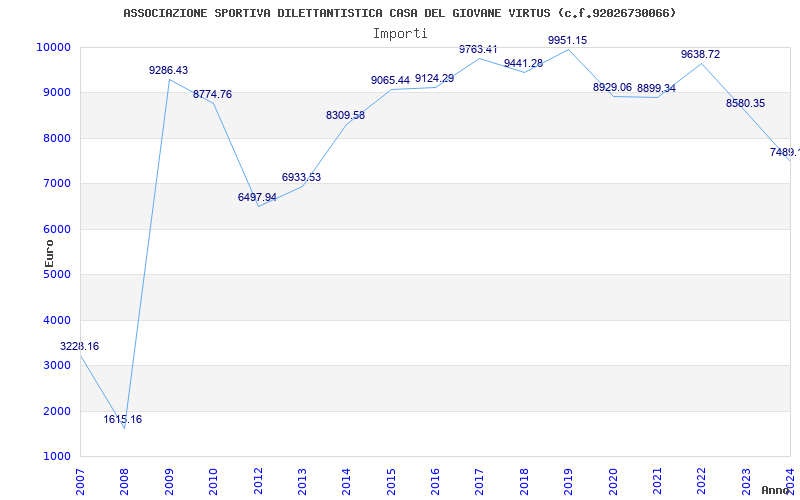The image size is (800, 500).
Task: Click x-axis year label 2015
Action: pyautogui.click(x=391, y=482)
